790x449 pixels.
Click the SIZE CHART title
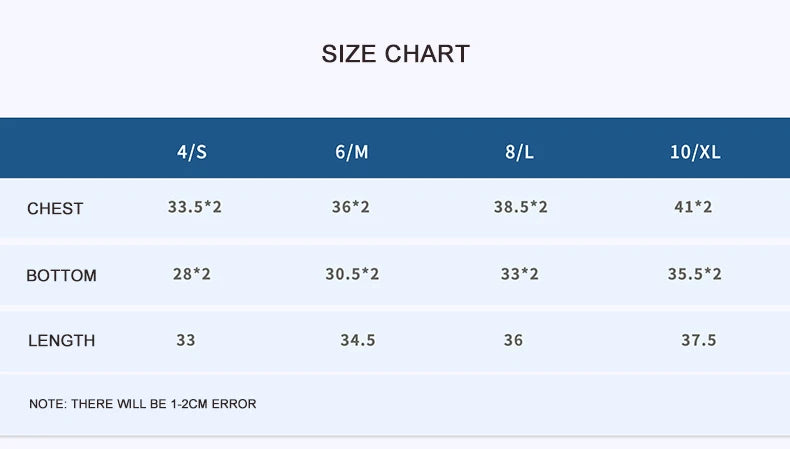[395, 54]
